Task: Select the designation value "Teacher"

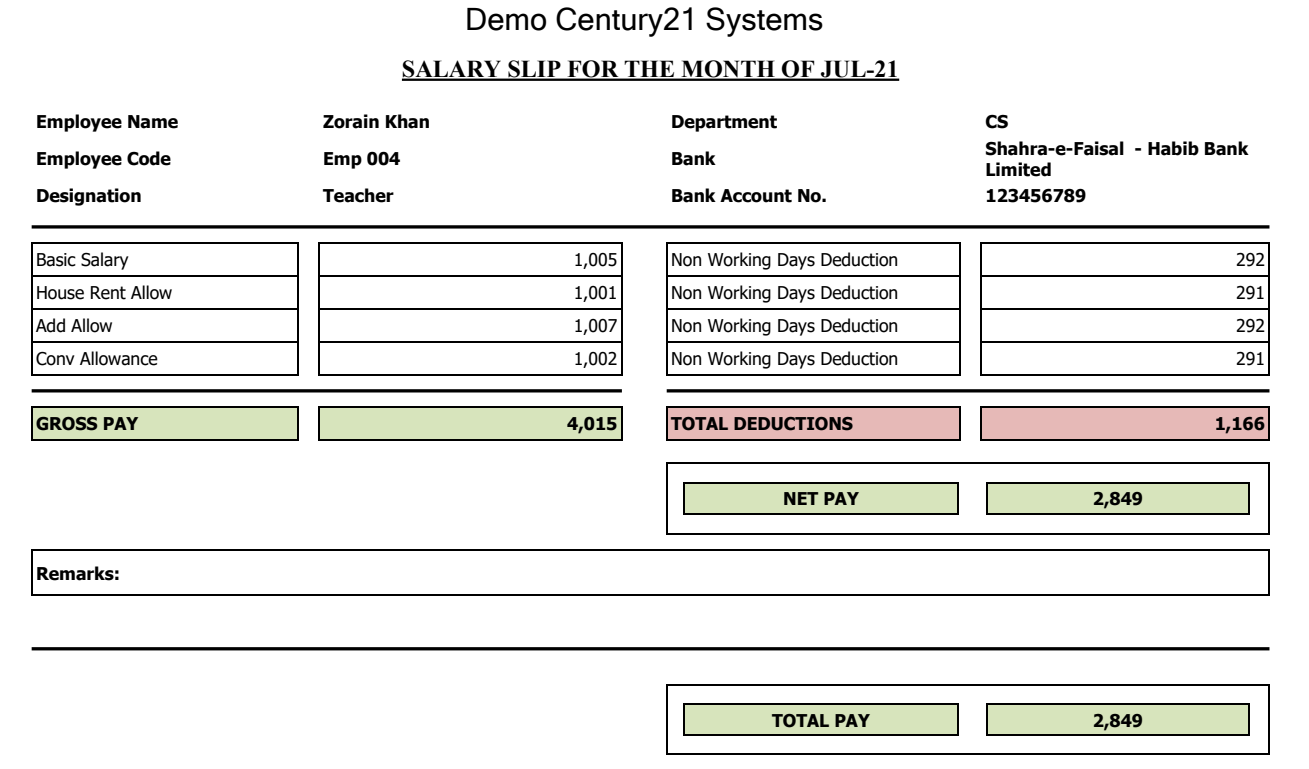Action: tap(357, 196)
